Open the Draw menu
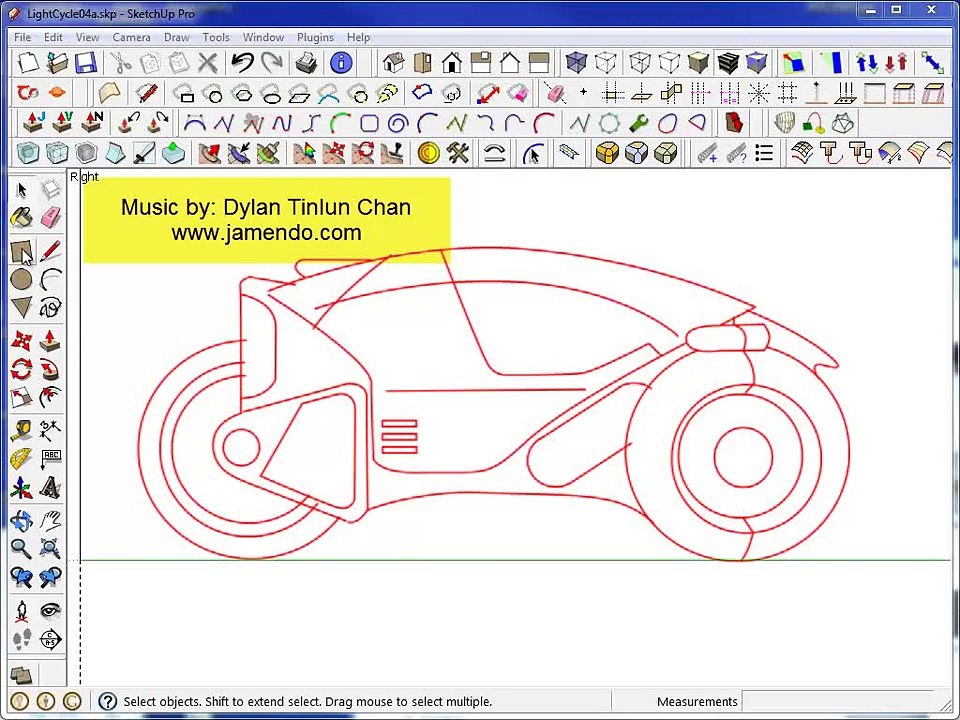Viewport: 960px width, 720px height. 176,37
